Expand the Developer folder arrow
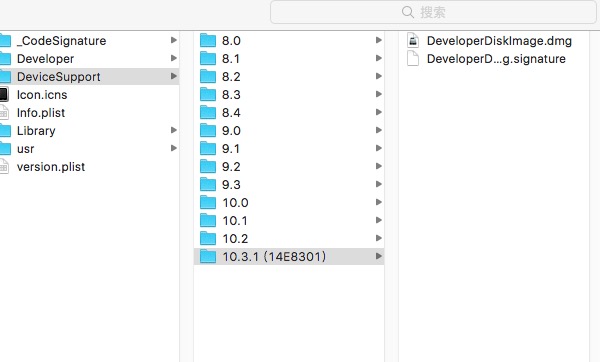Viewport: 600px width, 362px height. click(174, 58)
